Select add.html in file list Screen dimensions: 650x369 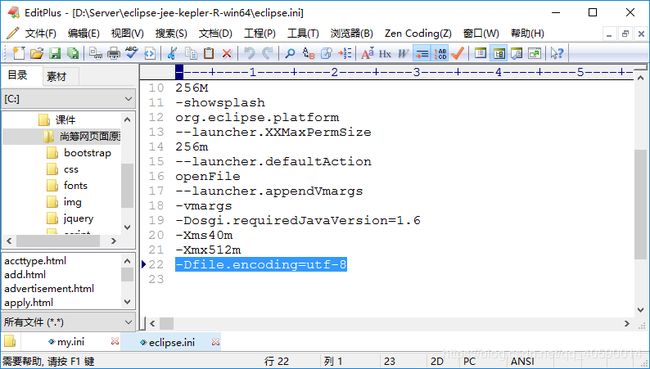[25, 274]
